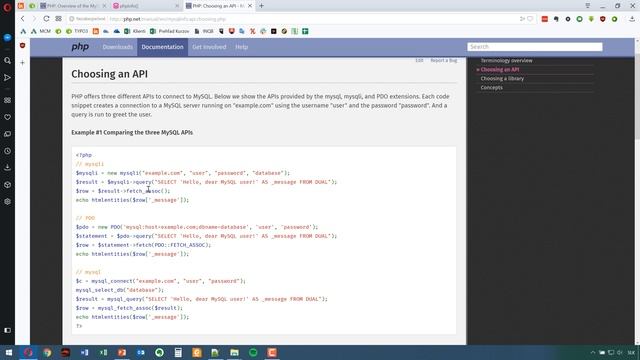Click the forward navigation arrow
The width and height of the screenshot is (640, 360).
(x=34, y=19)
